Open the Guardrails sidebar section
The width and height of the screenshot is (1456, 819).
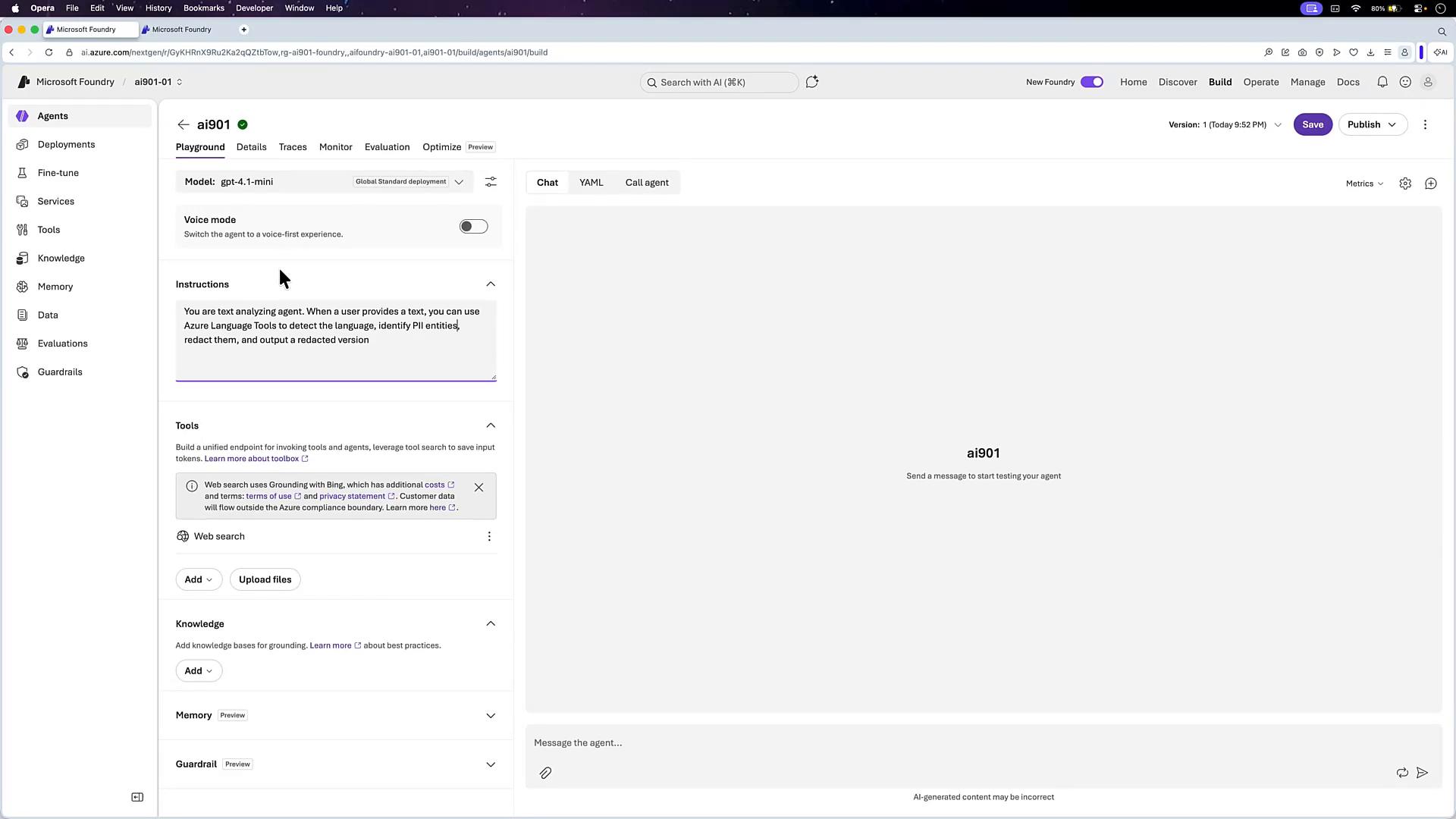click(x=80, y=372)
